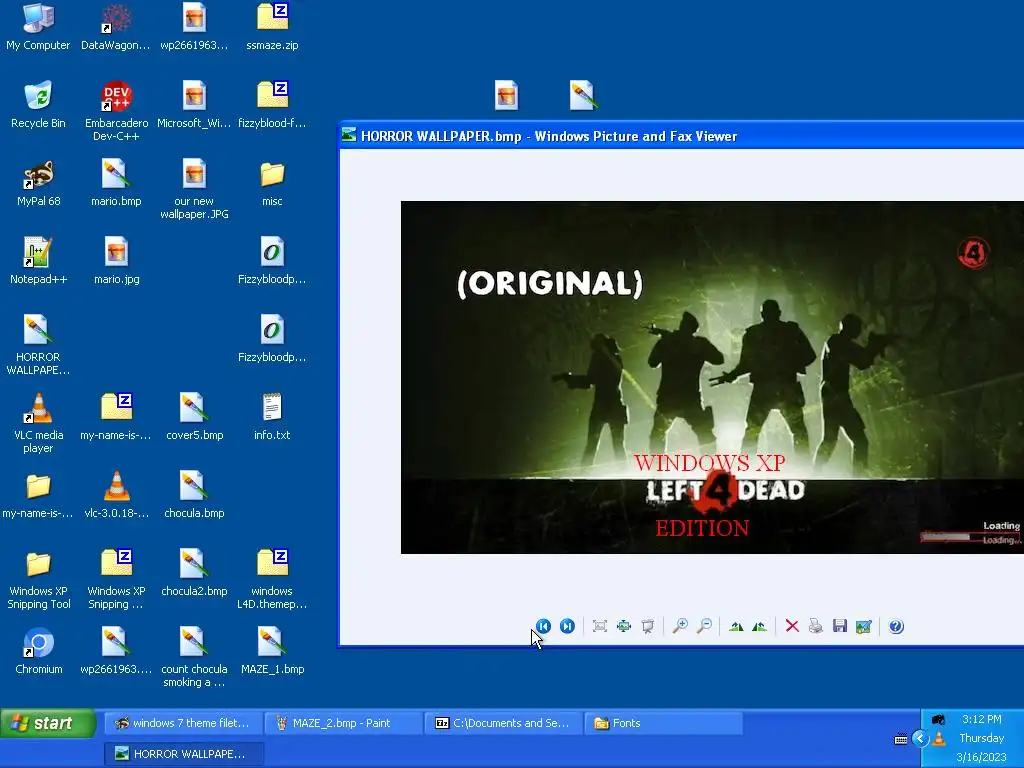Screen dimensions: 1024x768
Task: Zoom out of the picture
Action: pos(704,626)
